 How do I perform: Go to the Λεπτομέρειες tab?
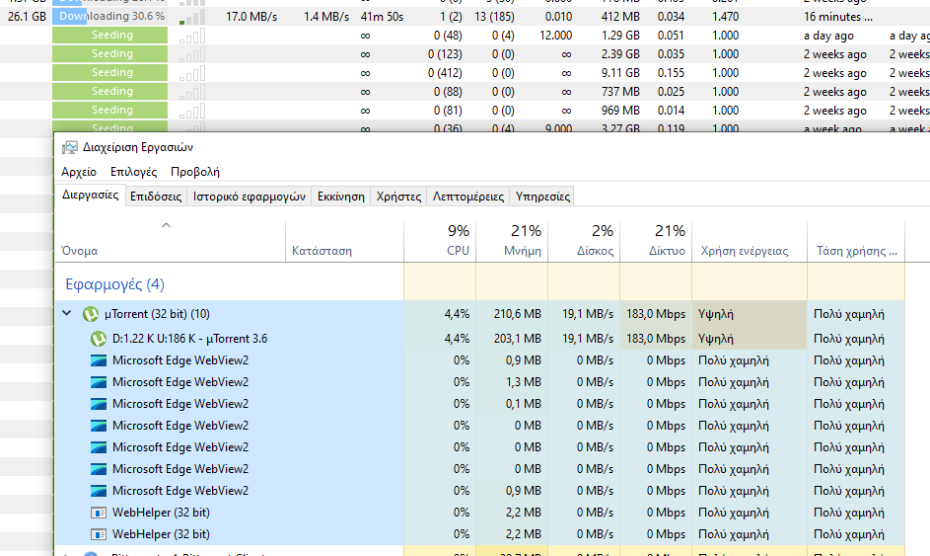[x=468, y=197]
